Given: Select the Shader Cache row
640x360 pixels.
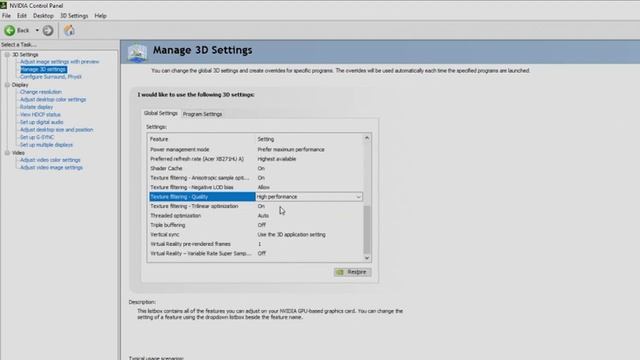Looking at the screenshot, I should [x=255, y=168].
